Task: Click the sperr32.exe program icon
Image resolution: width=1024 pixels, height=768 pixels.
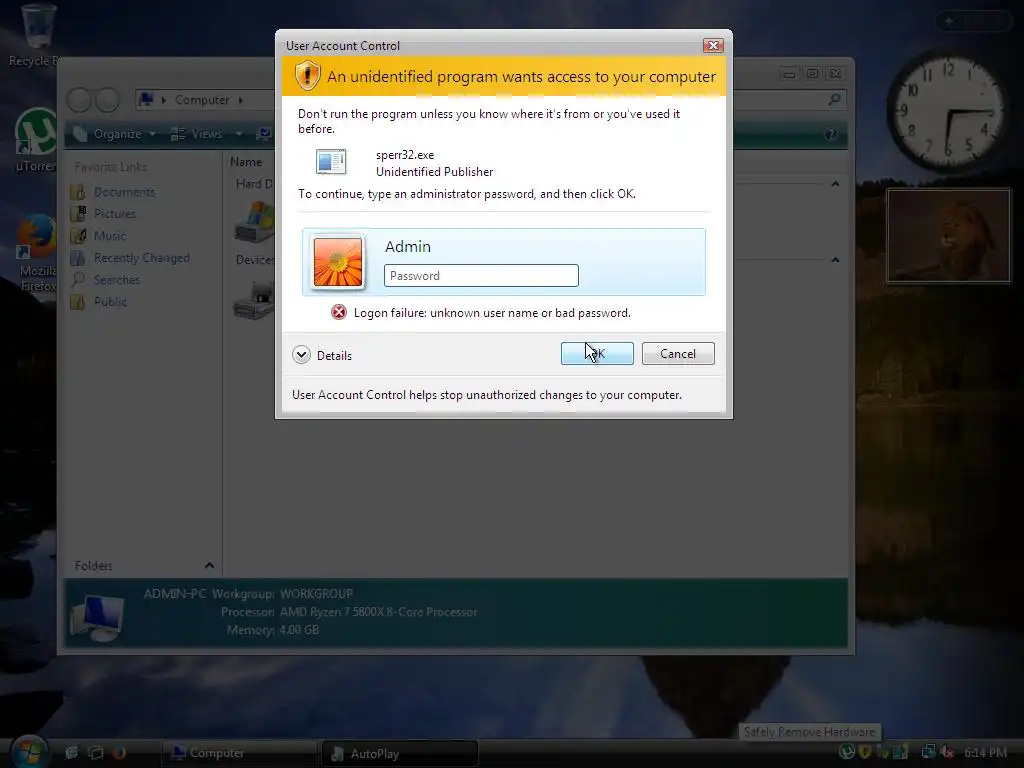Action: [331, 161]
